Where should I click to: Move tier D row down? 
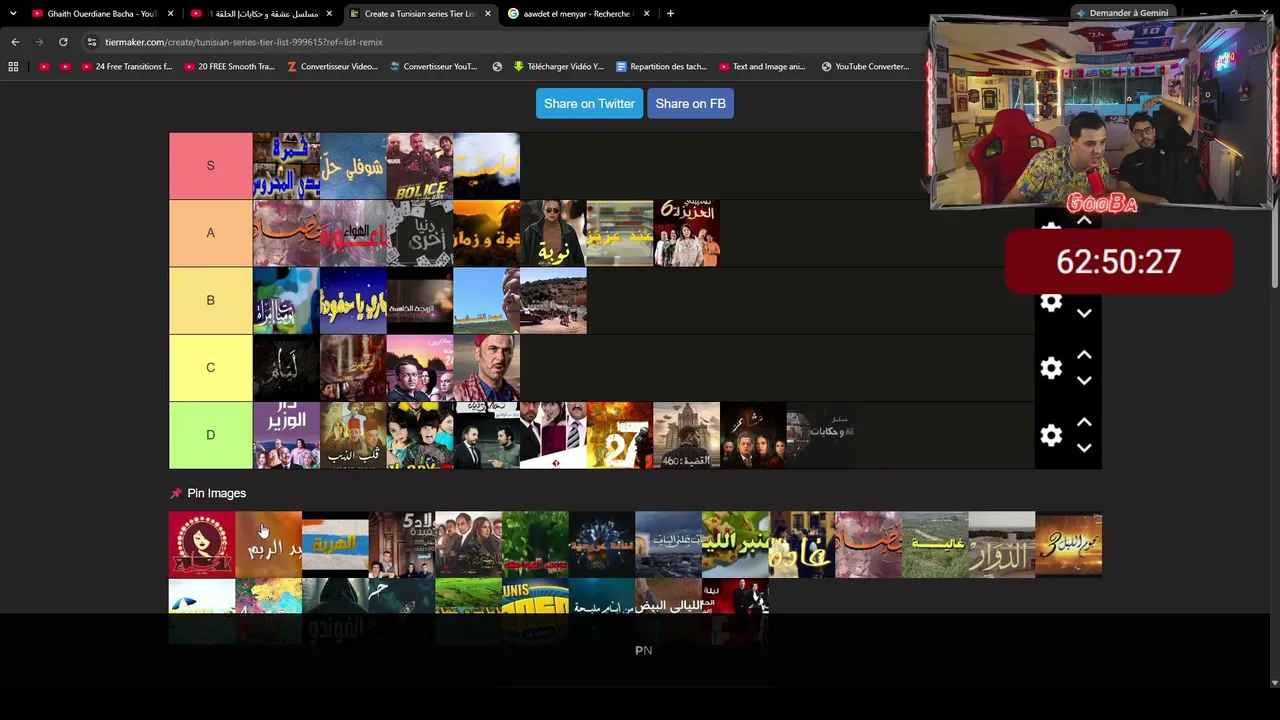coord(1084,448)
